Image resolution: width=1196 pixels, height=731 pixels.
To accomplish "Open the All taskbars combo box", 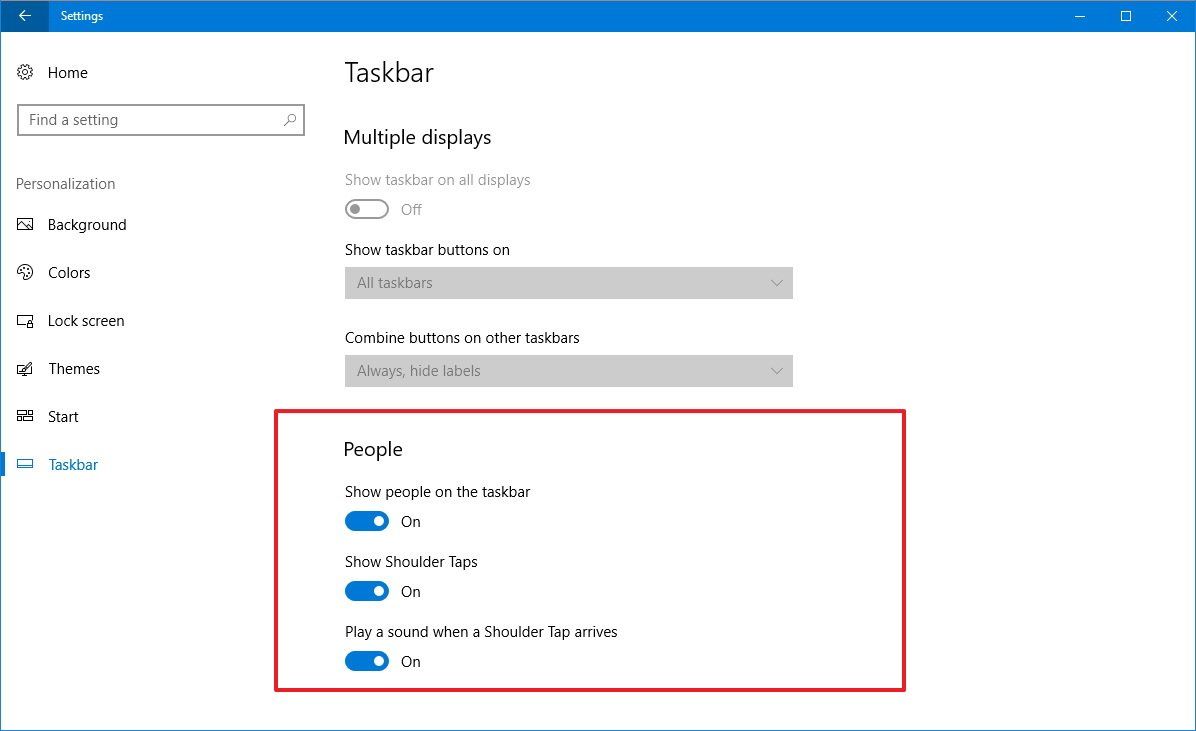I will (x=568, y=283).
